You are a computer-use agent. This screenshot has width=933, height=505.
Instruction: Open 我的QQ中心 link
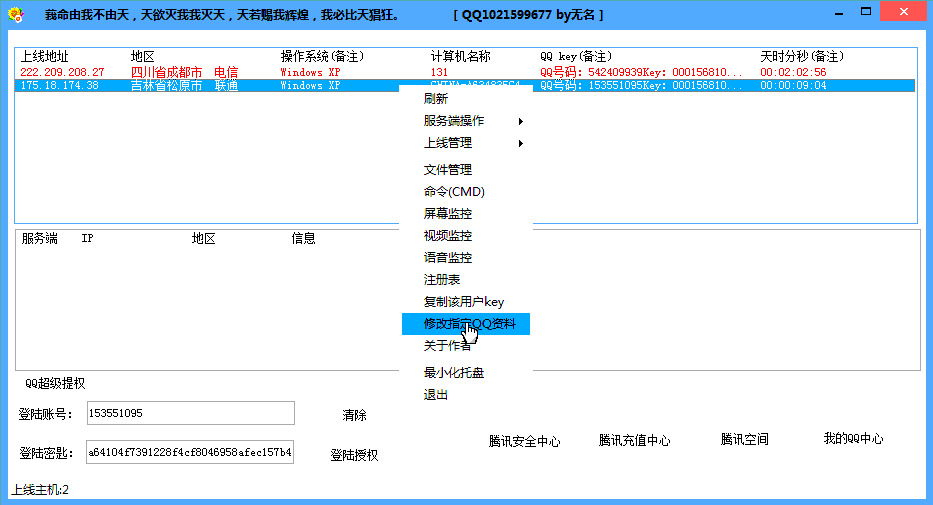[x=853, y=438]
